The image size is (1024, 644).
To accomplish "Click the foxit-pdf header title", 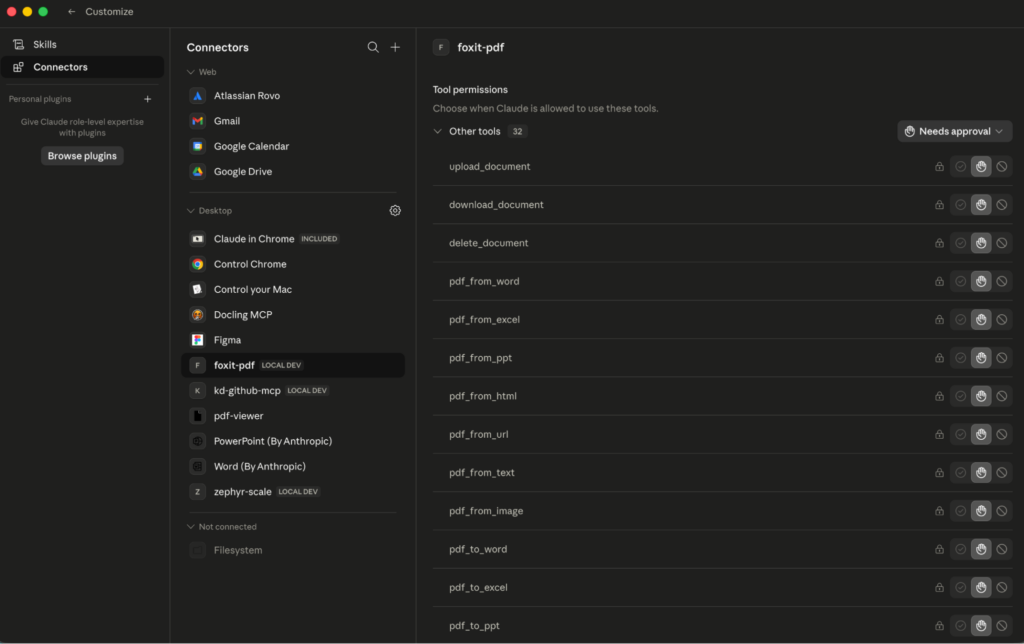I will (x=481, y=47).
